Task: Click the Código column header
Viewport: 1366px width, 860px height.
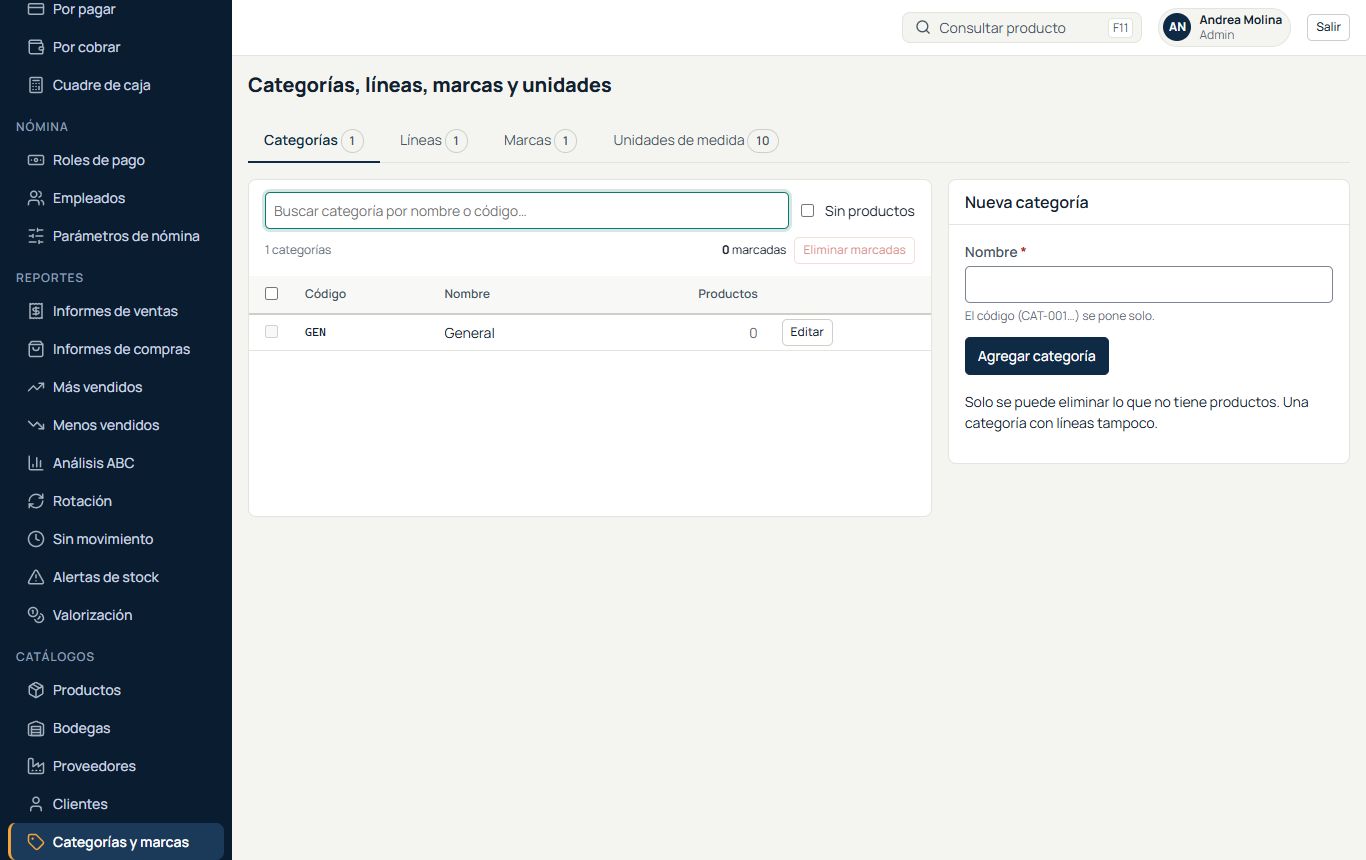Action: coord(325,294)
